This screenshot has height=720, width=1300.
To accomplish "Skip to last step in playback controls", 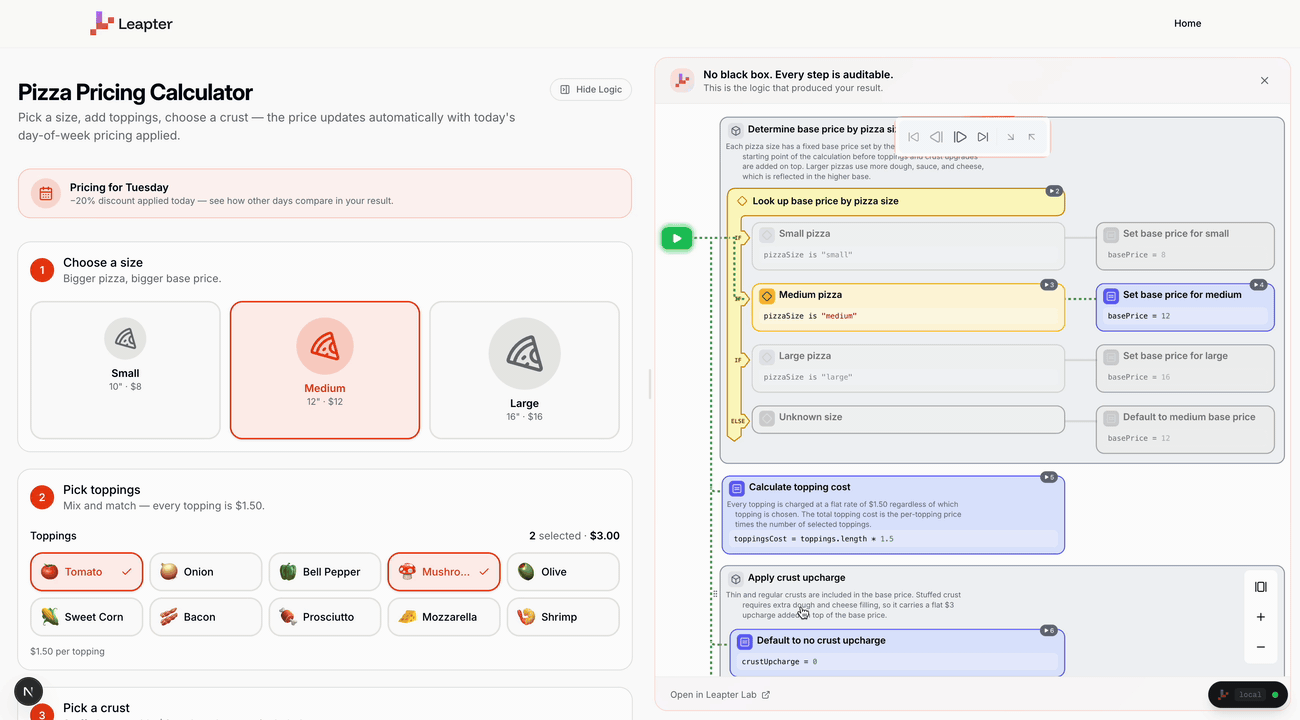I will [983, 137].
